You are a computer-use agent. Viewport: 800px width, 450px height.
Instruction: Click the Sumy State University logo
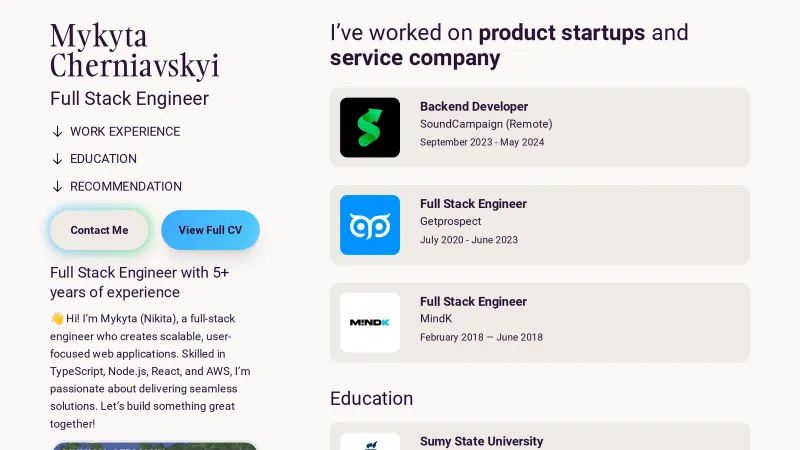coord(370,441)
